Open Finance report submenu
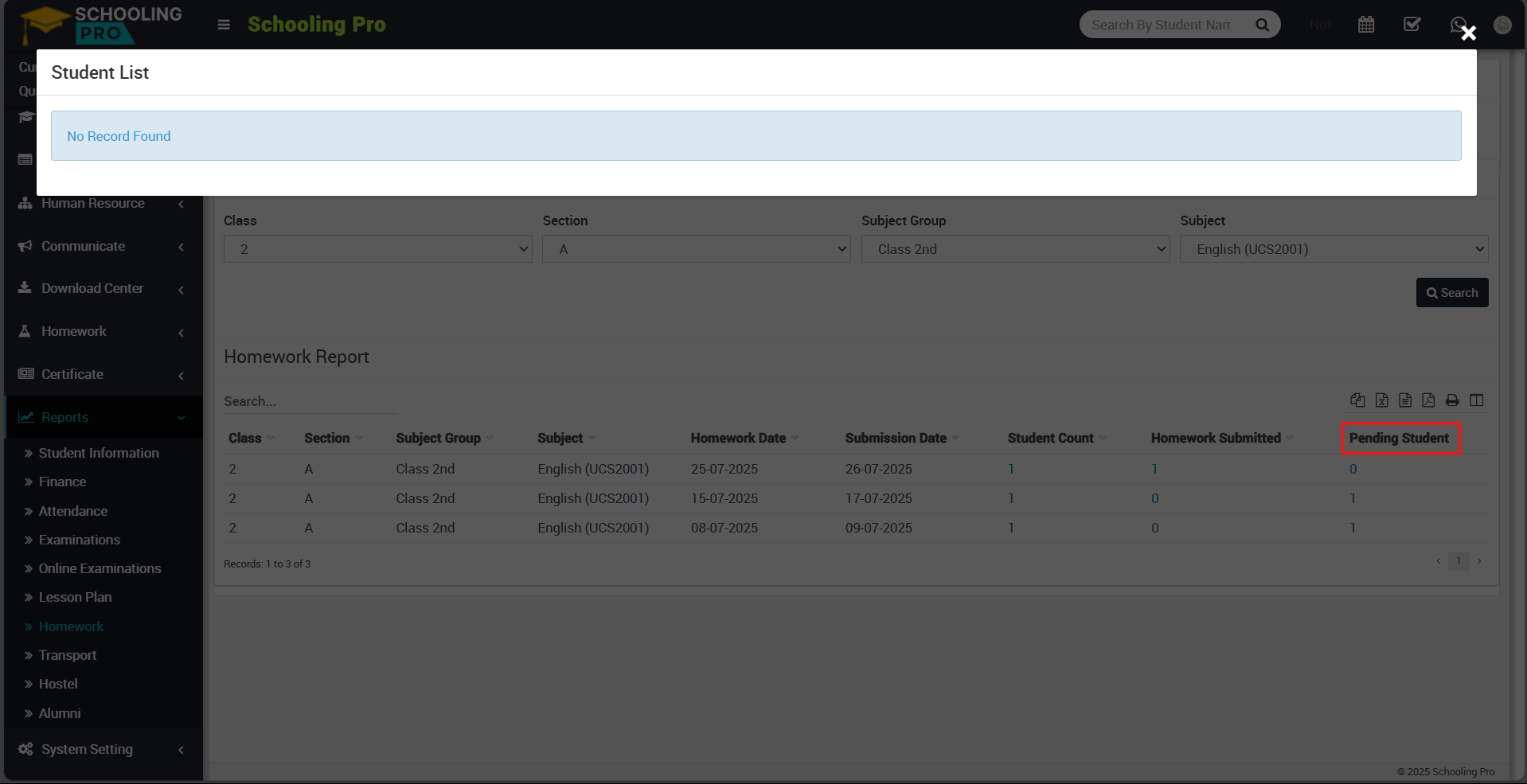Screen dimensions: 1527x784 63,482
